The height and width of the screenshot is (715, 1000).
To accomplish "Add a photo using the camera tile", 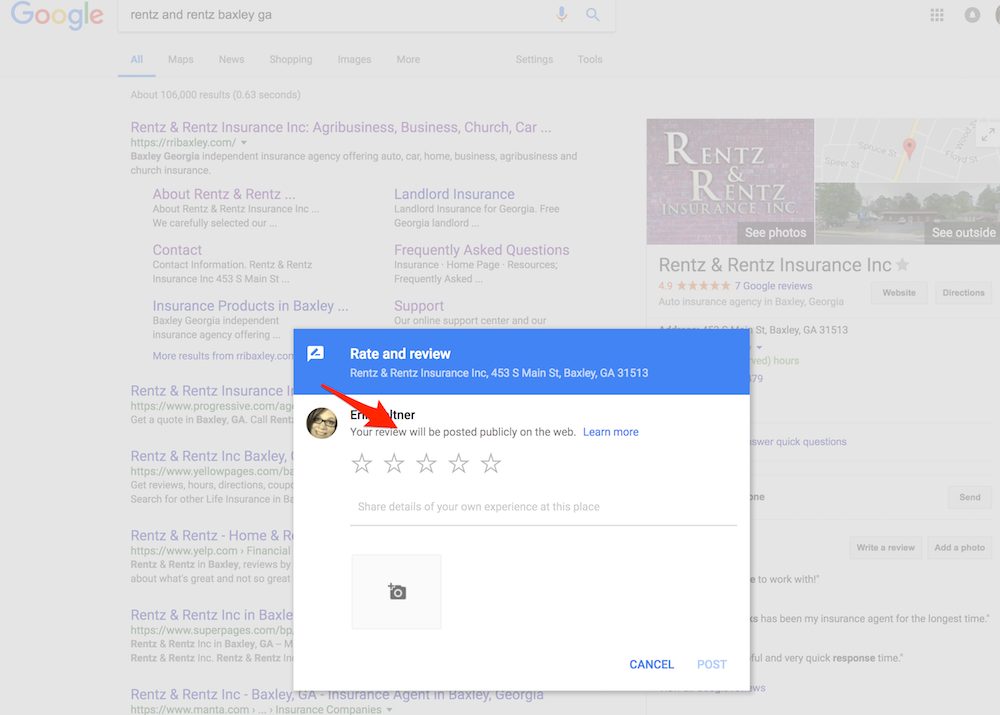I will (396, 592).
